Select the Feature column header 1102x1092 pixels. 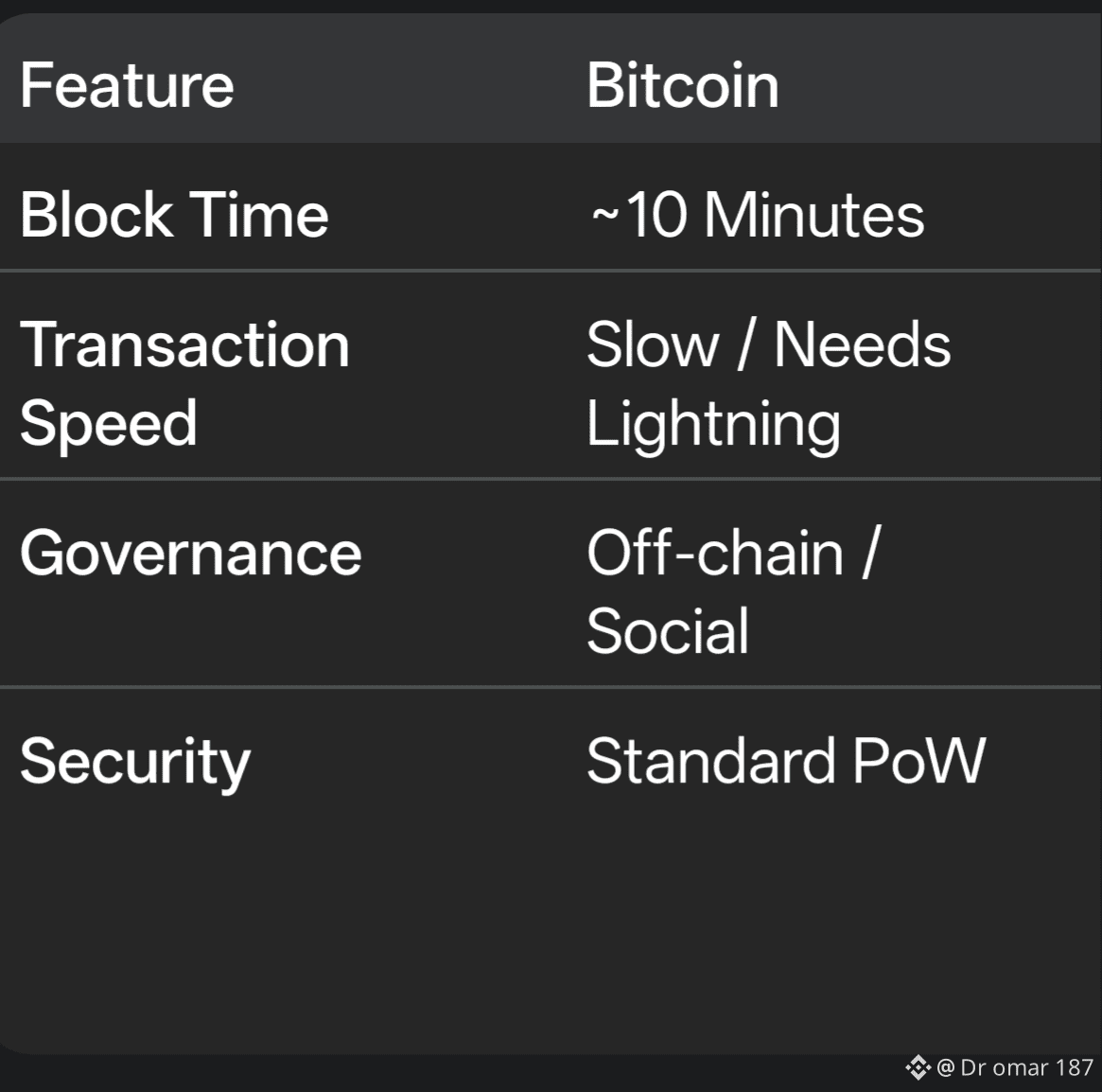127,85
